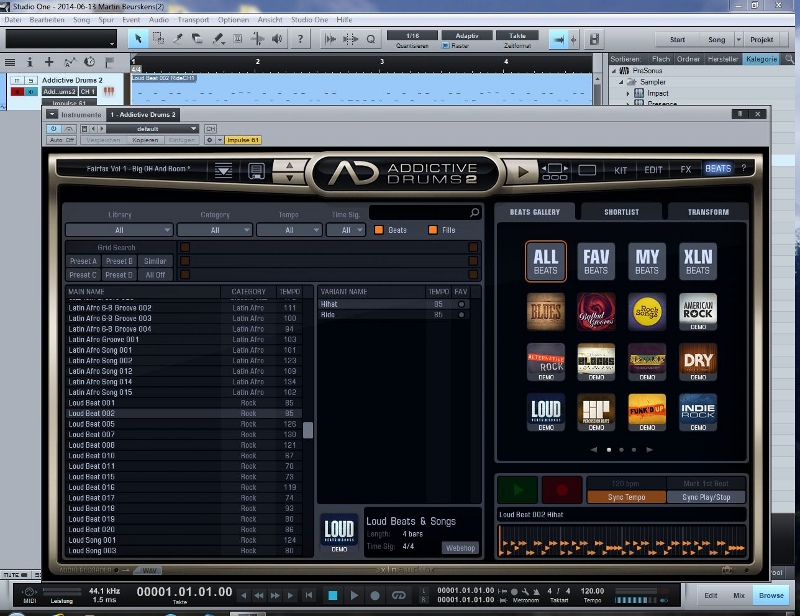Open the Time Sig. filter dropdown

(x=346, y=230)
